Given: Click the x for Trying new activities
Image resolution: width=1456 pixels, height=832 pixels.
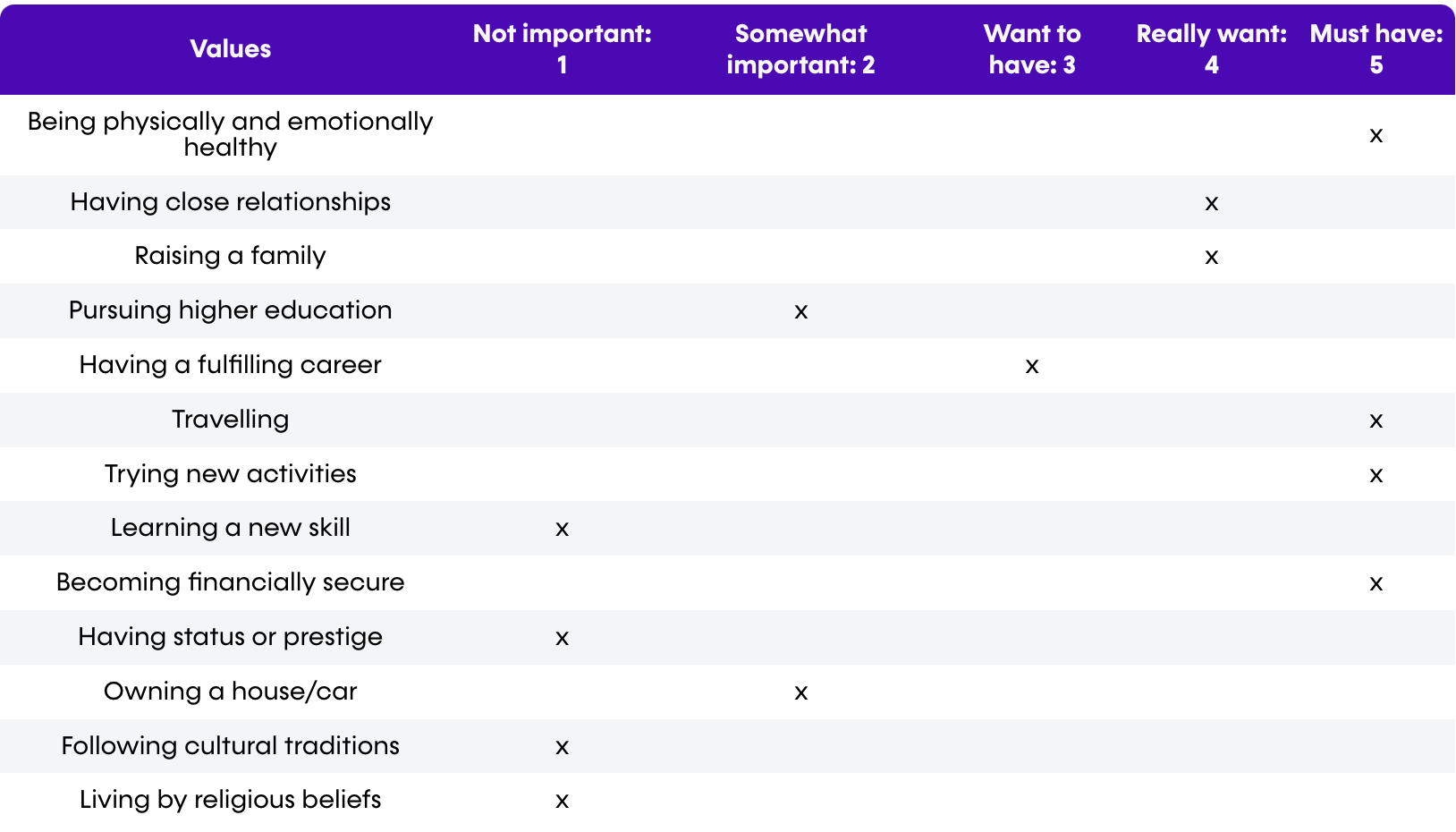Looking at the screenshot, I should [1376, 476].
